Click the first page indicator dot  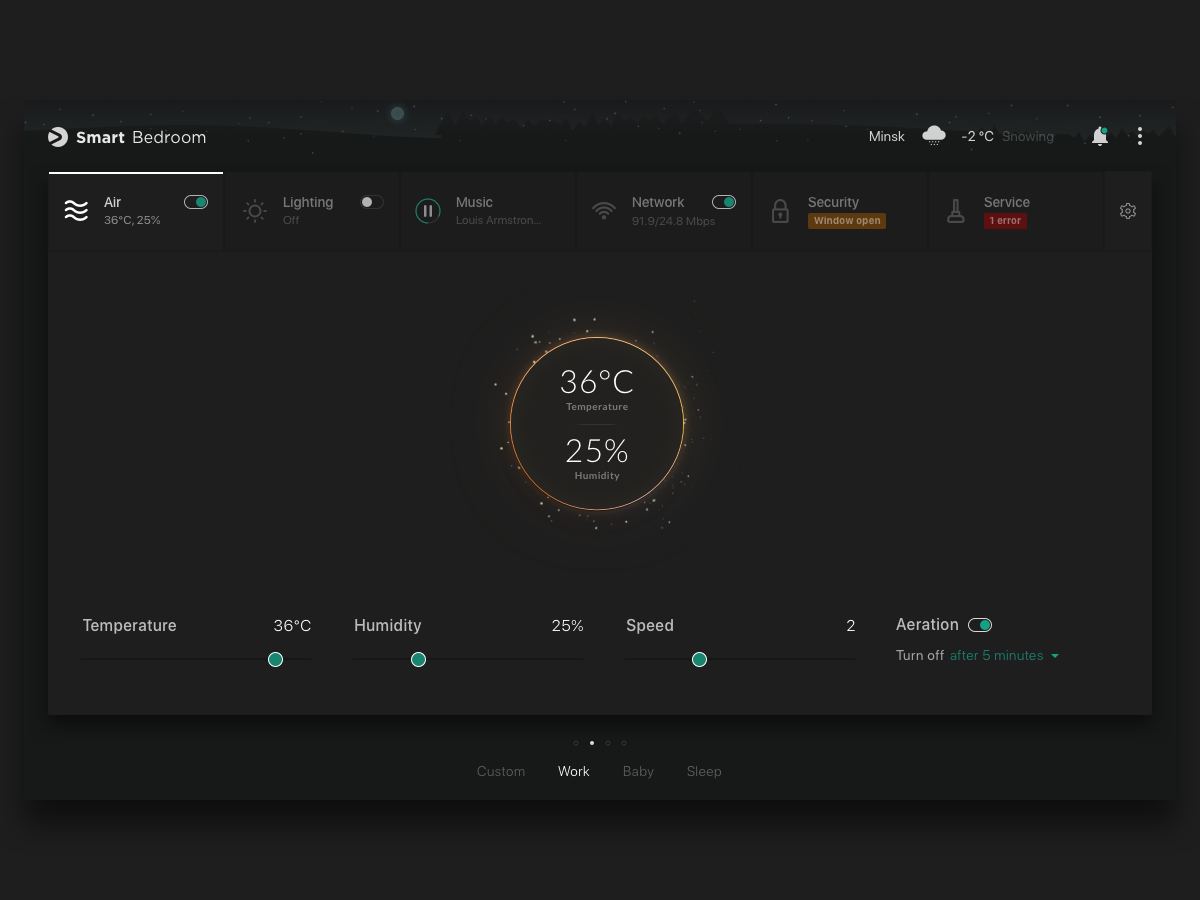coord(576,743)
